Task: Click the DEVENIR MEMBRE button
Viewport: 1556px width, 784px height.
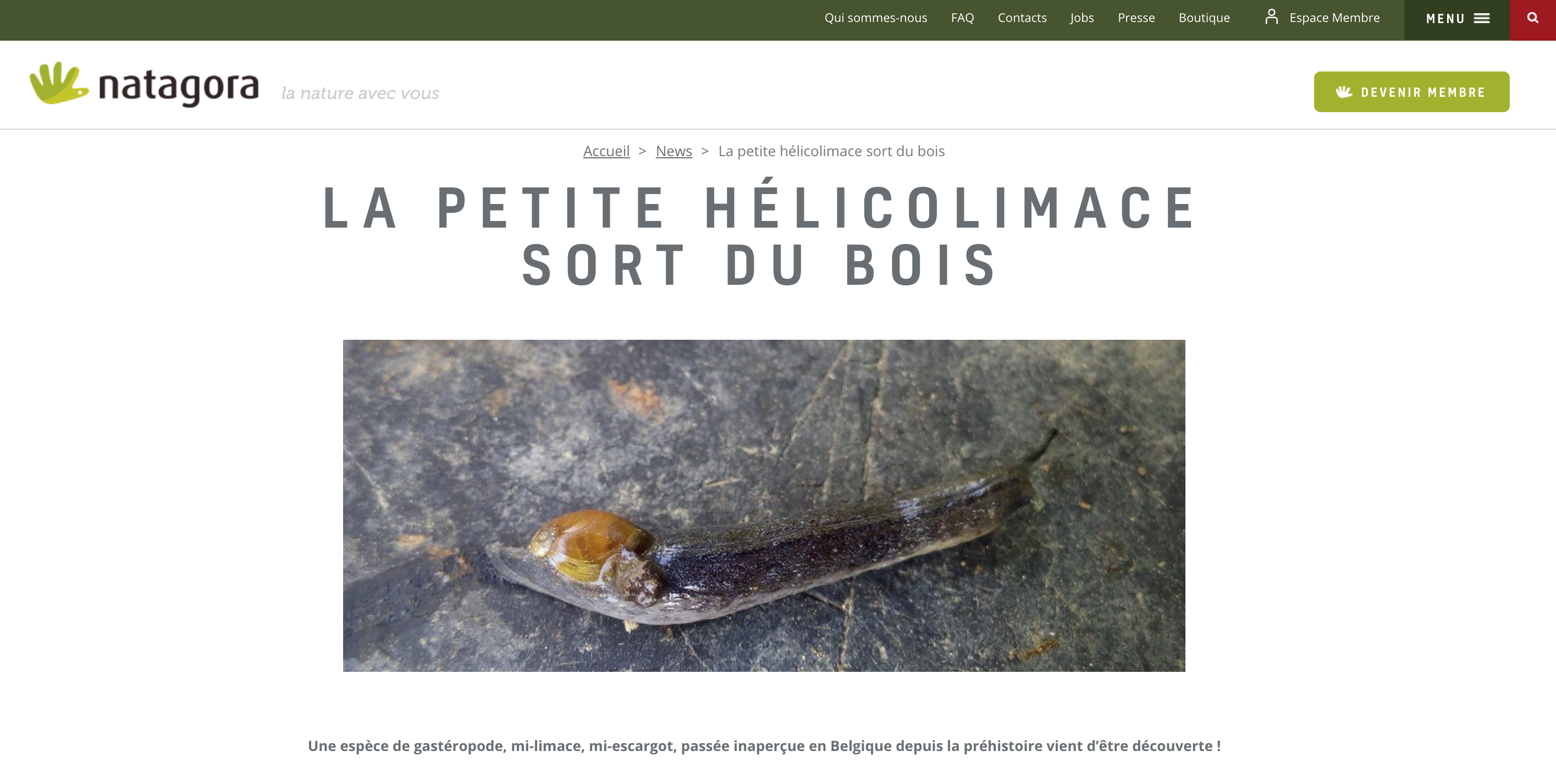Action: (x=1411, y=92)
